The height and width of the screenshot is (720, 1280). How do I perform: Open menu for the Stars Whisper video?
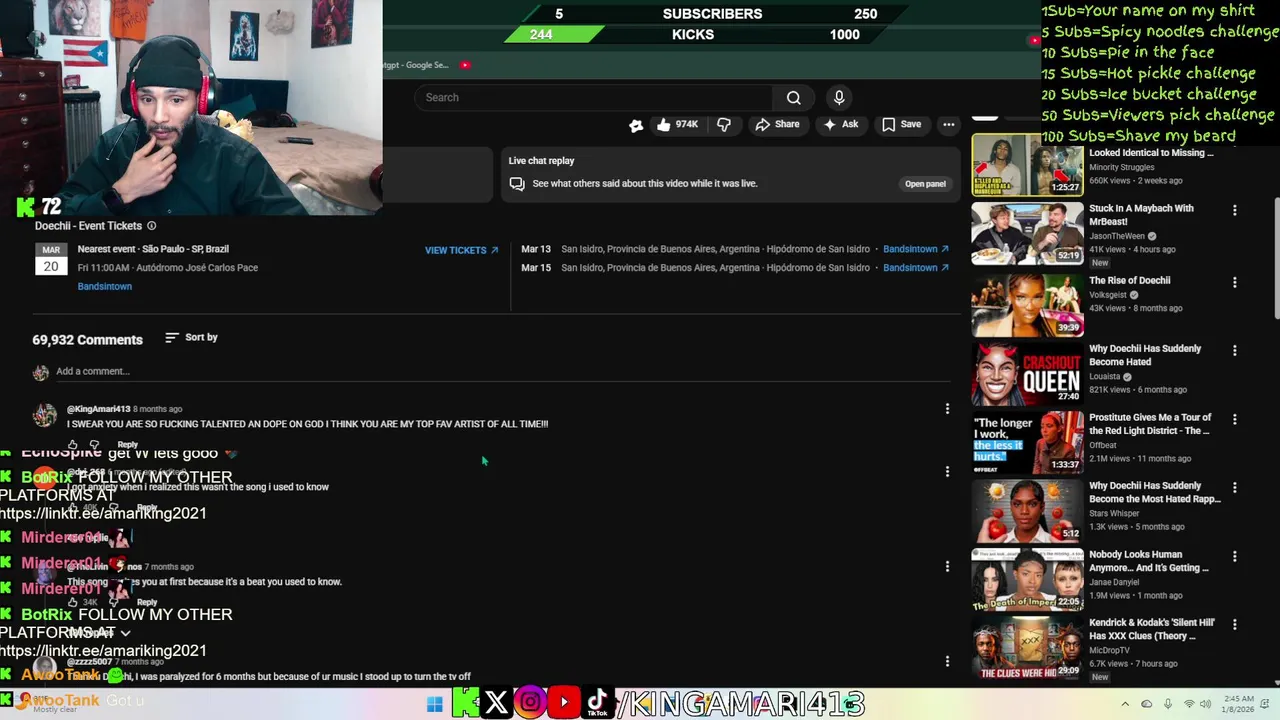pyautogui.click(x=1235, y=488)
